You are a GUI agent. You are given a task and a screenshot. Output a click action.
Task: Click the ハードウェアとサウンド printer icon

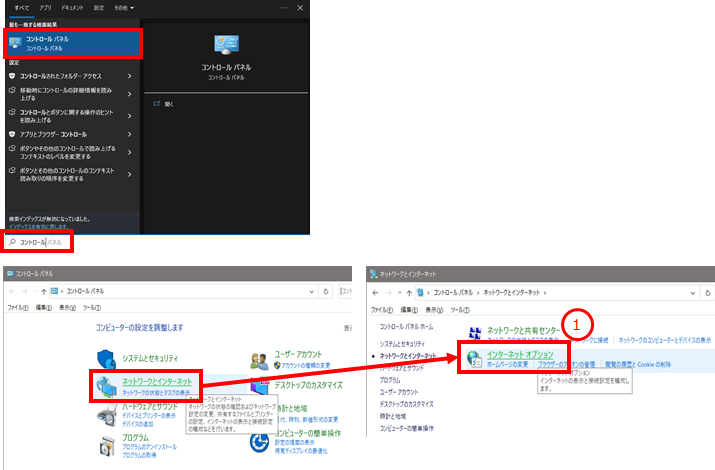[x=107, y=416]
